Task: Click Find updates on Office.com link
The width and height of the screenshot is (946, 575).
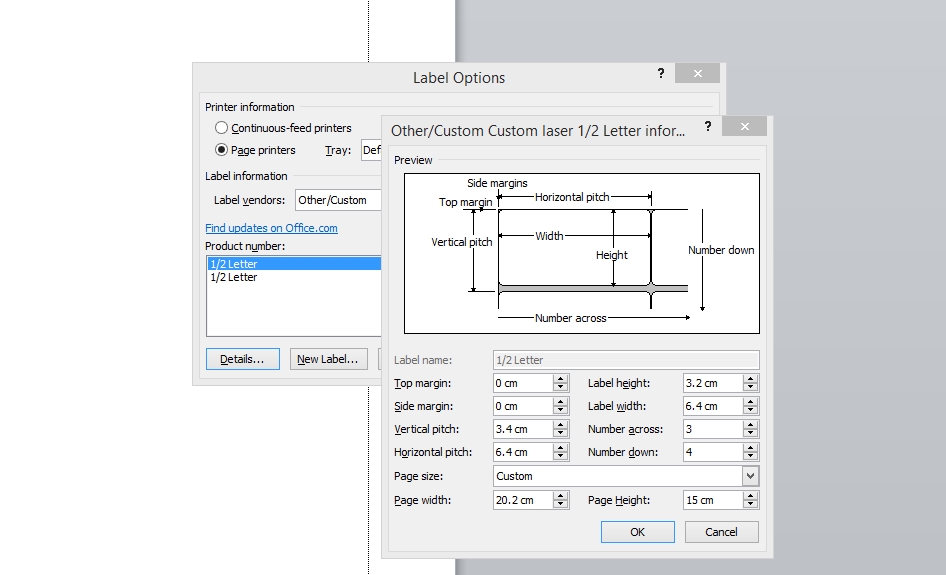Action: (271, 228)
